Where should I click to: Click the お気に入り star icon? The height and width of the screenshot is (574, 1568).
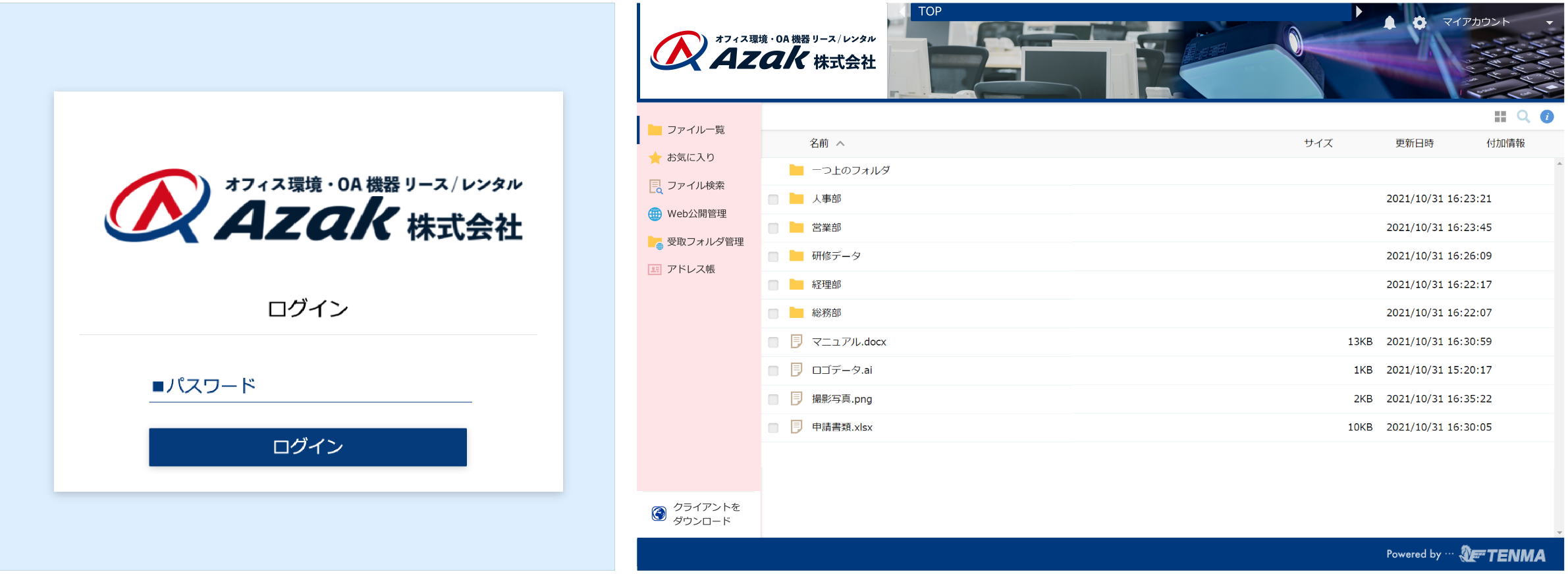tap(655, 157)
